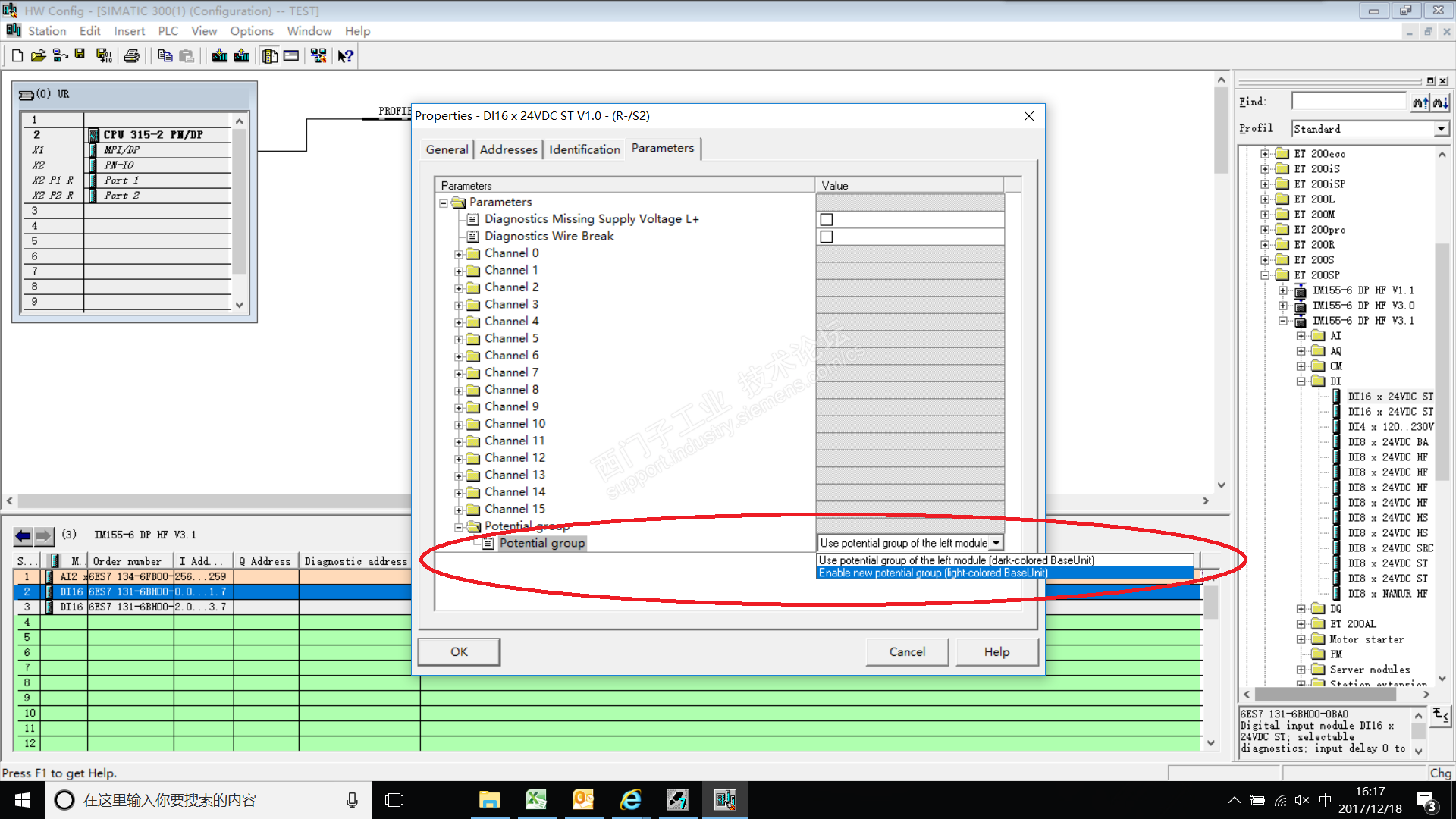Enable Diagnostics Wire Break checkbox
The height and width of the screenshot is (819, 1456).
(x=827, y=237)
